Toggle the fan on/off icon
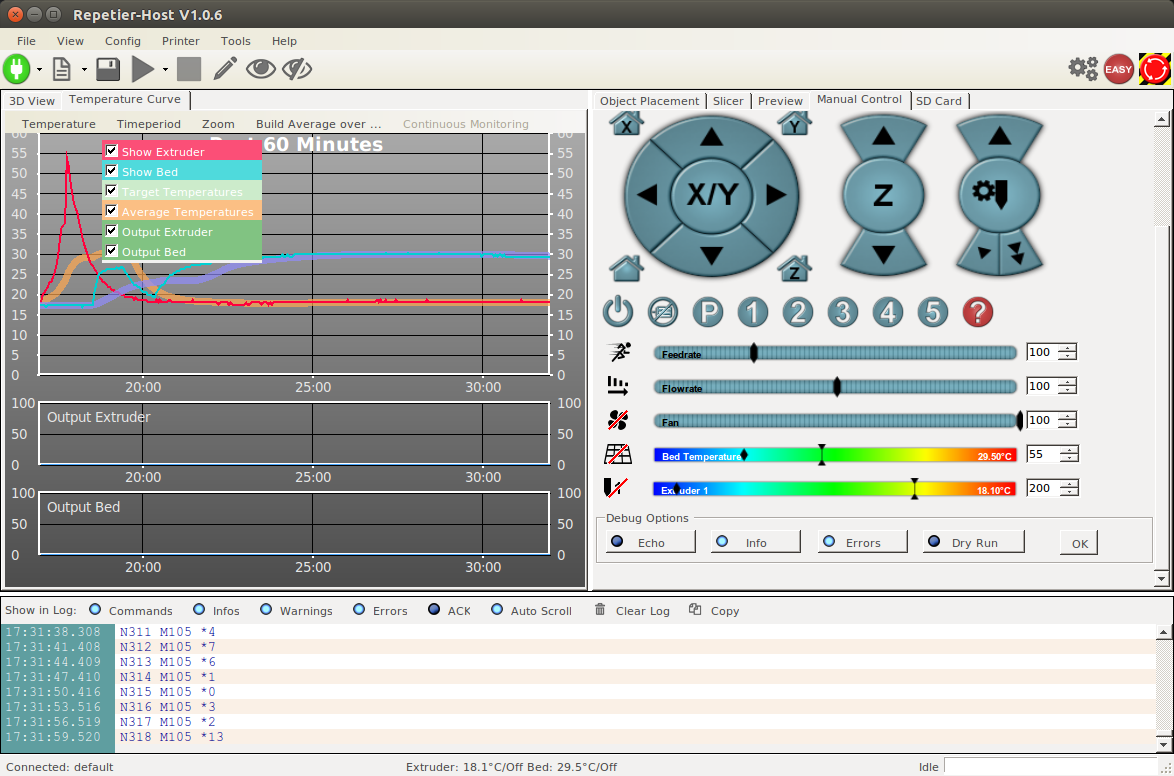The width and height of the screenshot is (1174, 776). 618,420
